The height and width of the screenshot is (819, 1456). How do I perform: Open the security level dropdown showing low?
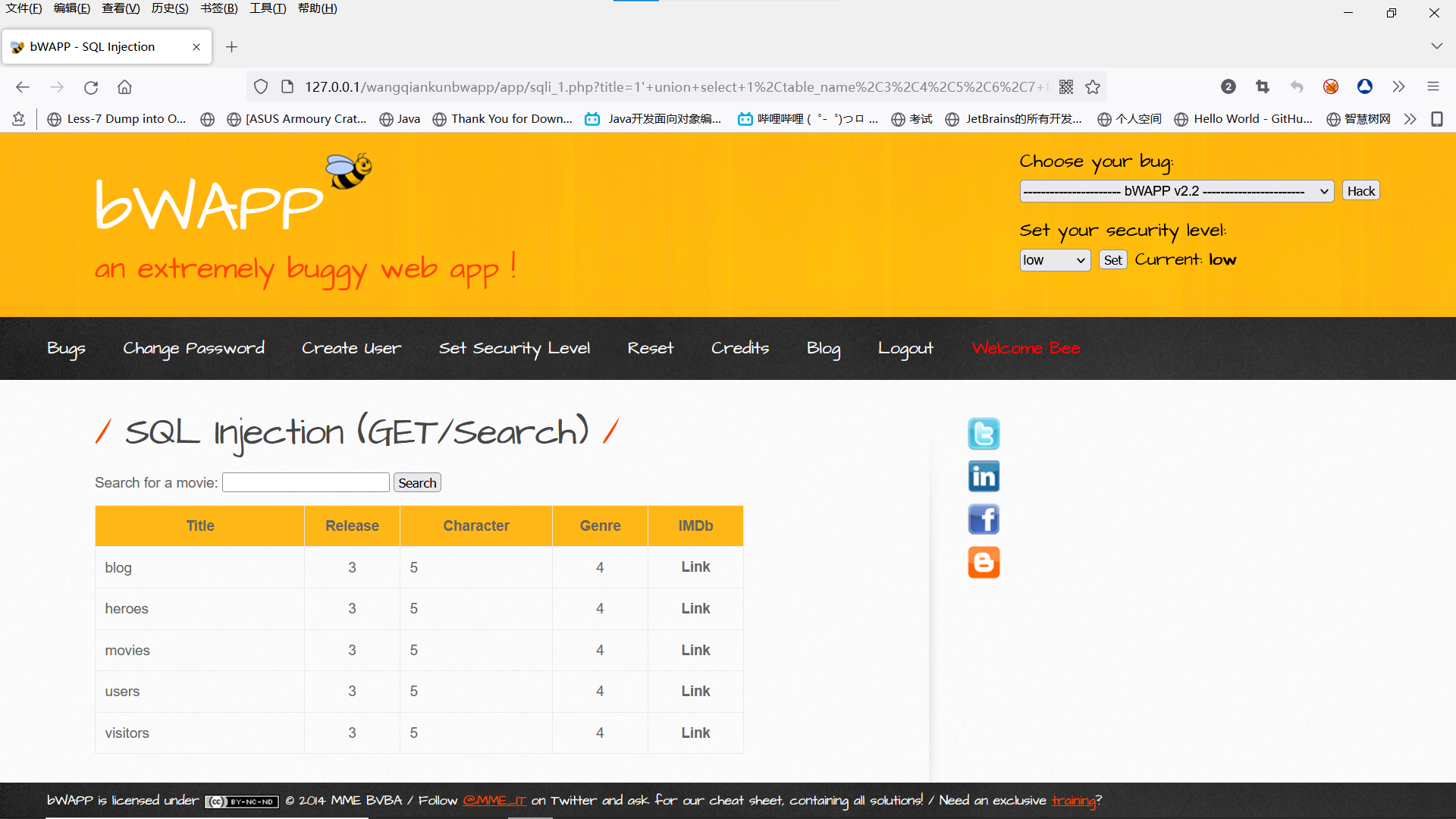pyautogui.click(x=1054, y=259)
